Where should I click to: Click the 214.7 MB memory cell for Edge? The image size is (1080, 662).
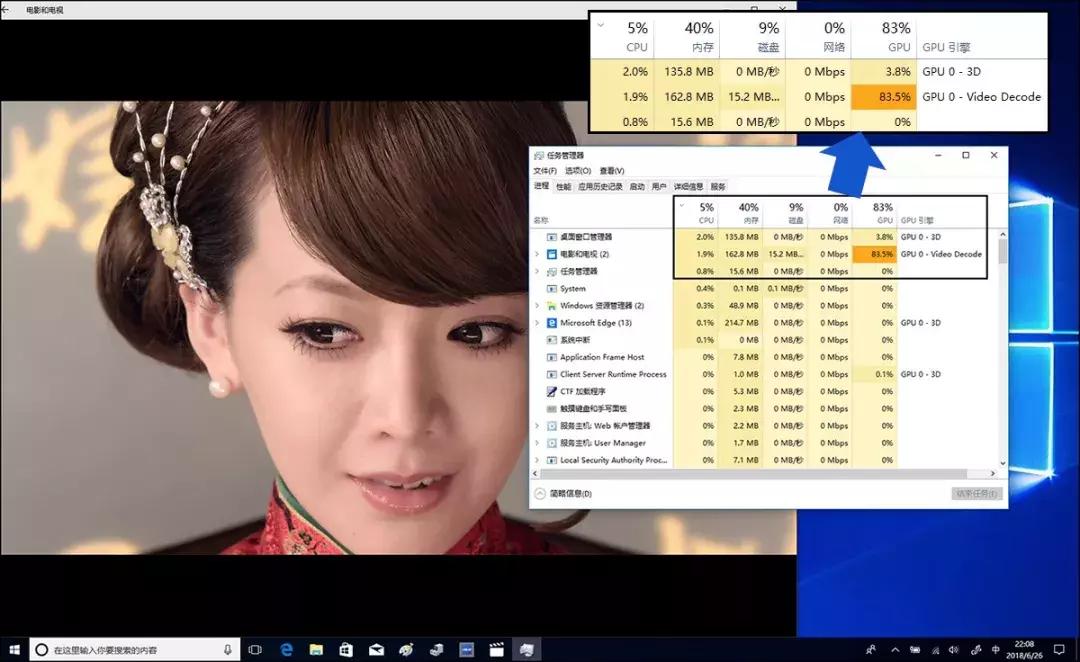[x=740, y=323]
